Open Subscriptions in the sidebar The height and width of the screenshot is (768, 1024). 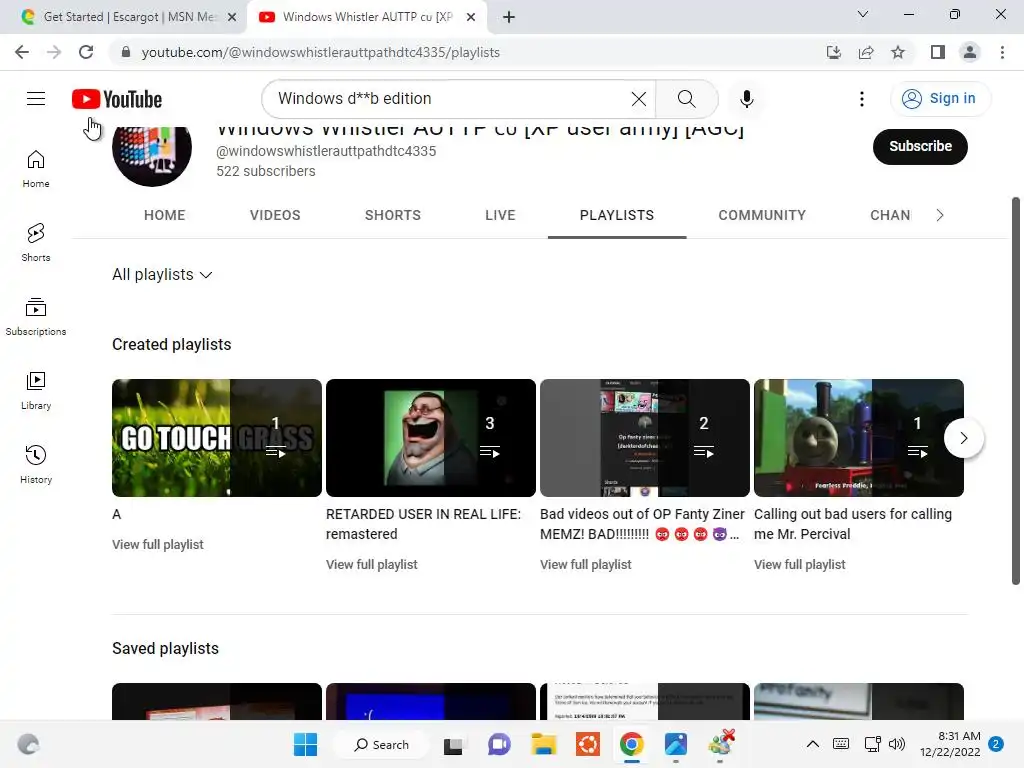click(36, 317)
